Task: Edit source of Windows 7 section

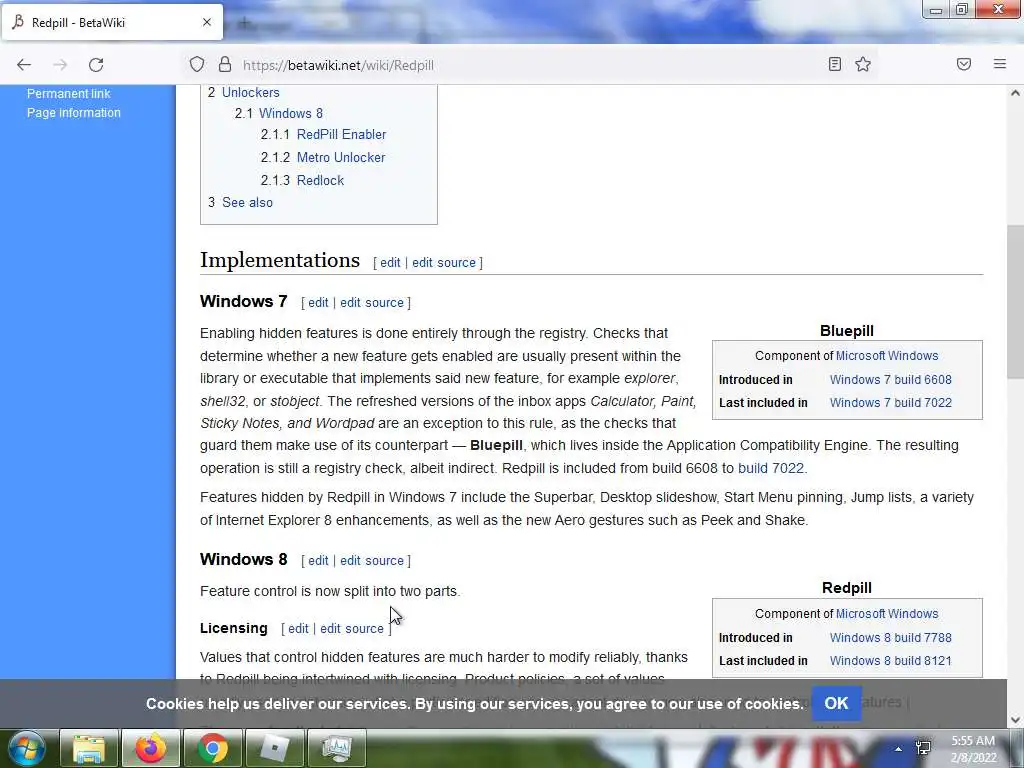Action: coord(372,302)
